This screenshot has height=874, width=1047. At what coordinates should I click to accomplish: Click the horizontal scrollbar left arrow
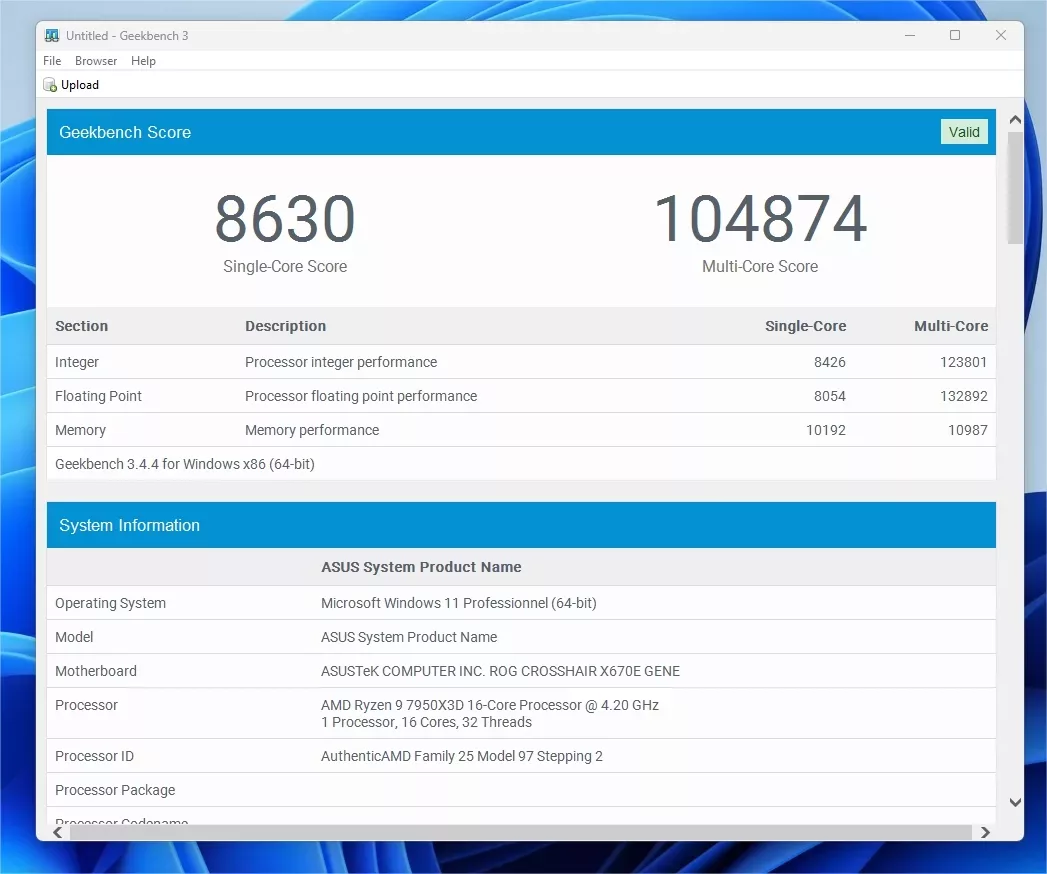58,832
